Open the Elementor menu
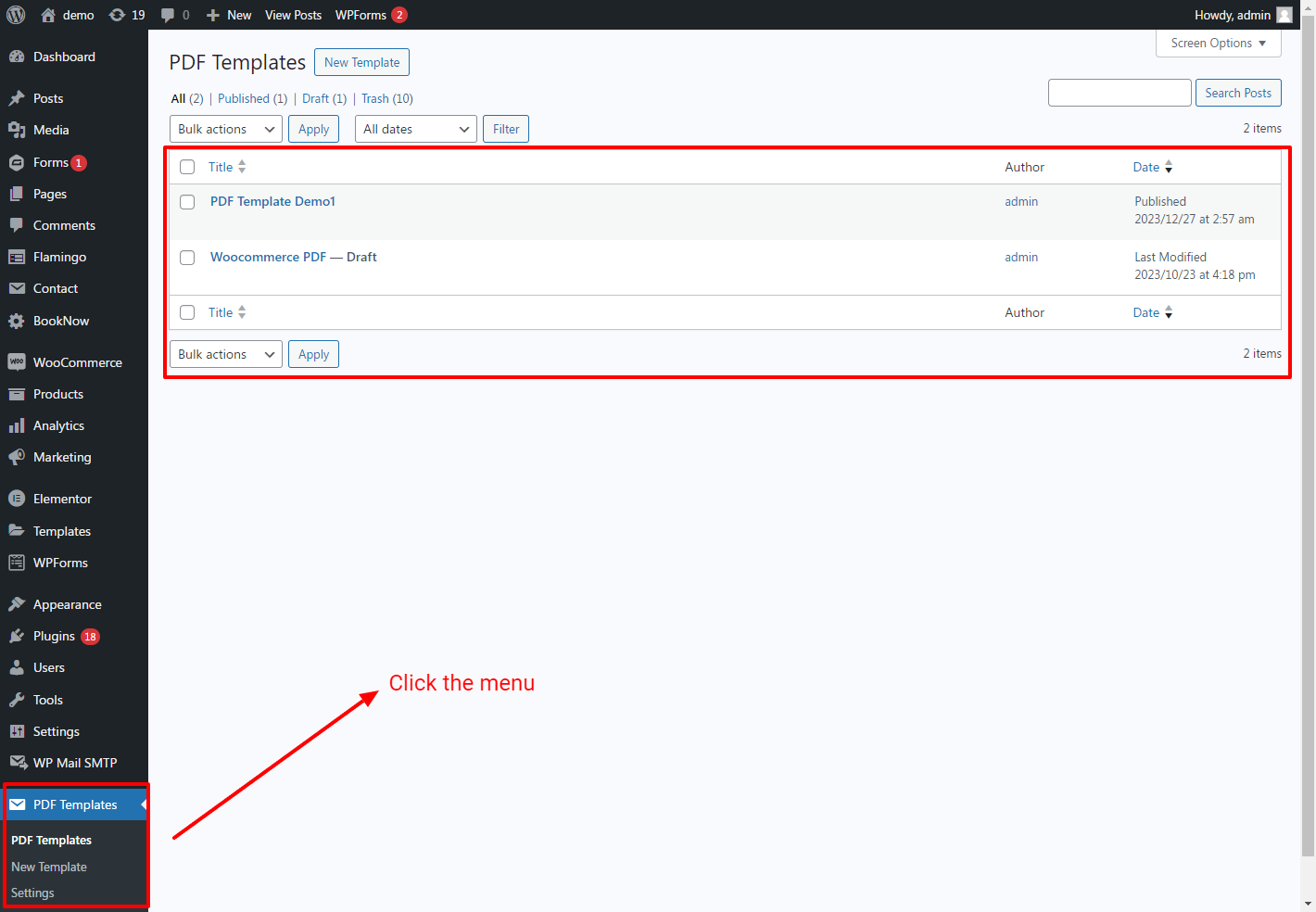 click(x=62, y=499)
